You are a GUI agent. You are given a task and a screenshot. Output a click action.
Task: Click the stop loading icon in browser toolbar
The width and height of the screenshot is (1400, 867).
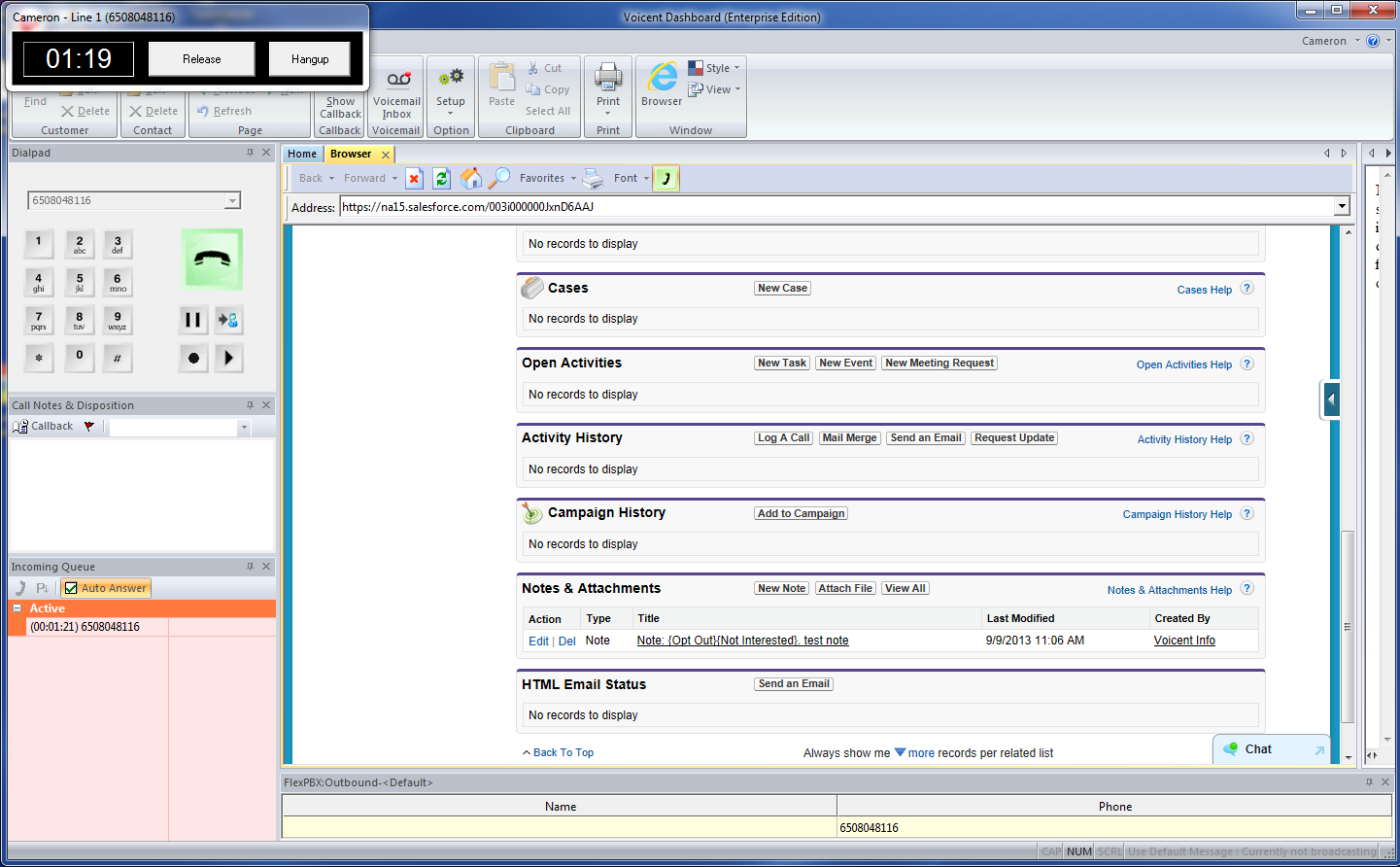[x=414, y=179]
